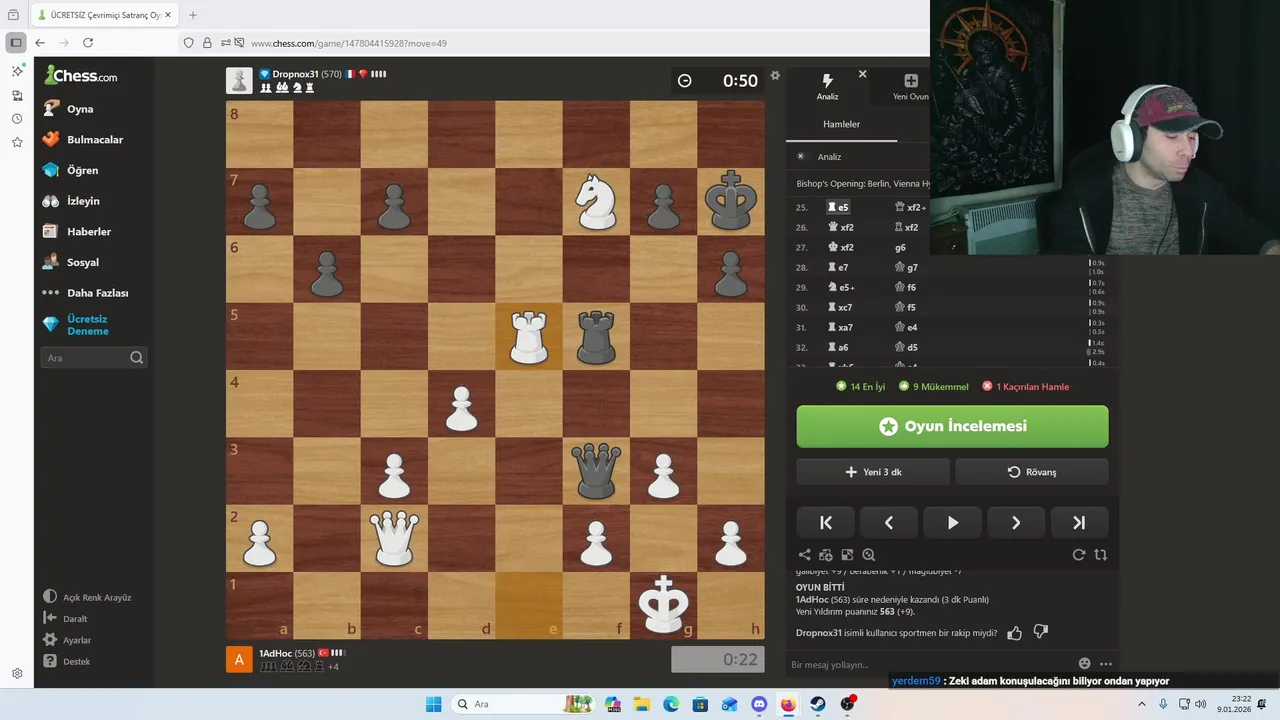The height and width of the screenshot is (720, 1280).
Task: Click the magnifier analysis zoom icon
Action: click(868, 555)
